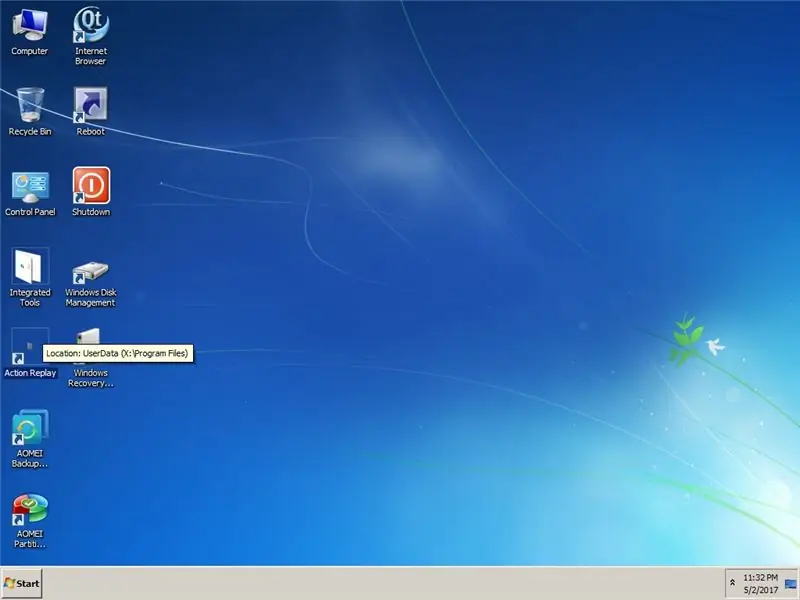The width and height of the screenshot is (800, 600).
Task: Click the taskbar clock showing 11:32 PM
Action: pos(760,578)
